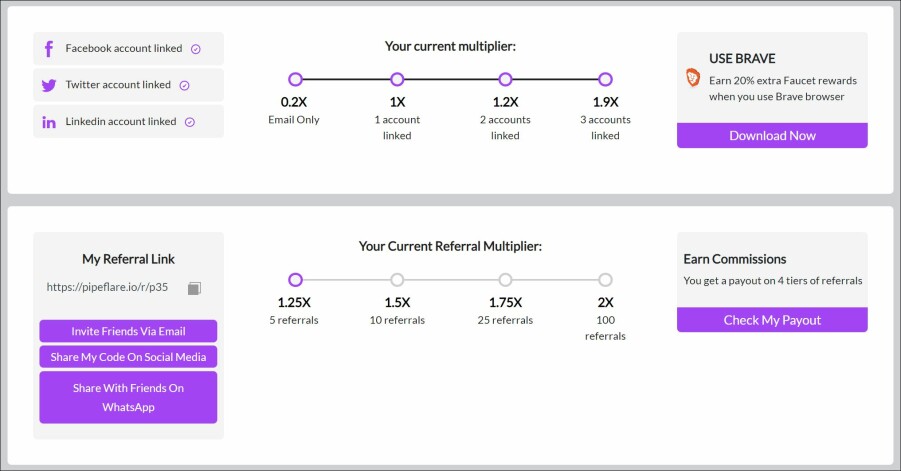Copy referral link with the copy icon
This screenshot has height=471, width=901.
coord(194,288)
